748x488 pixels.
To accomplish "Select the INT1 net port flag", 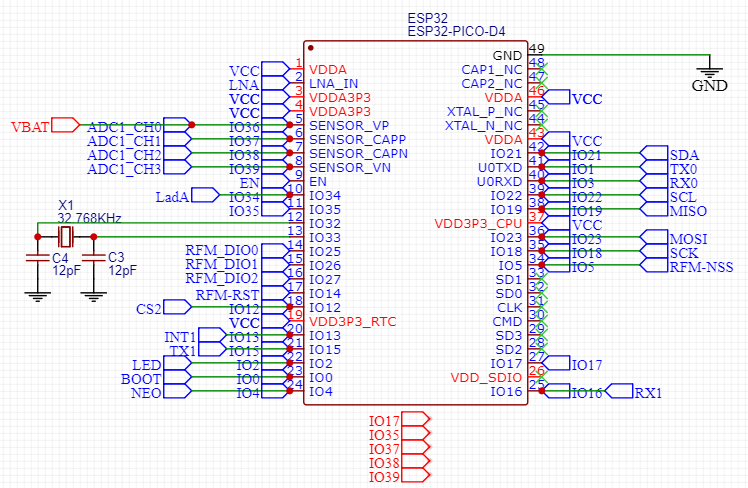I will tap(213, 335).
